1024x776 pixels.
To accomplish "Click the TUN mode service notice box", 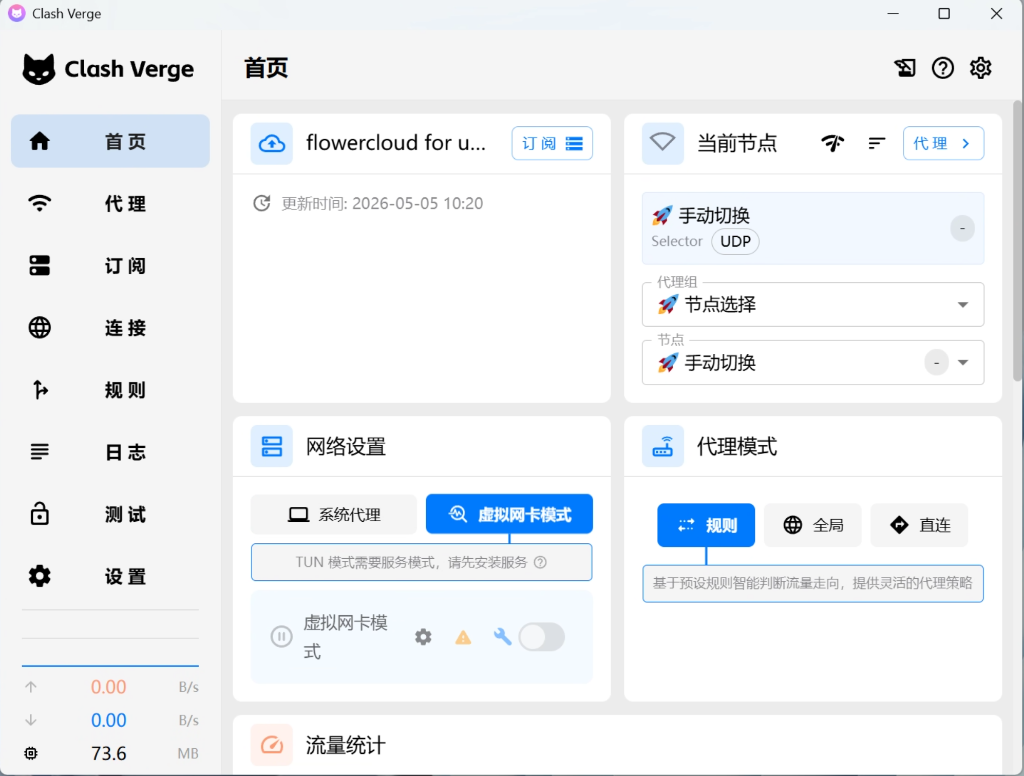I will pos(421,562).
